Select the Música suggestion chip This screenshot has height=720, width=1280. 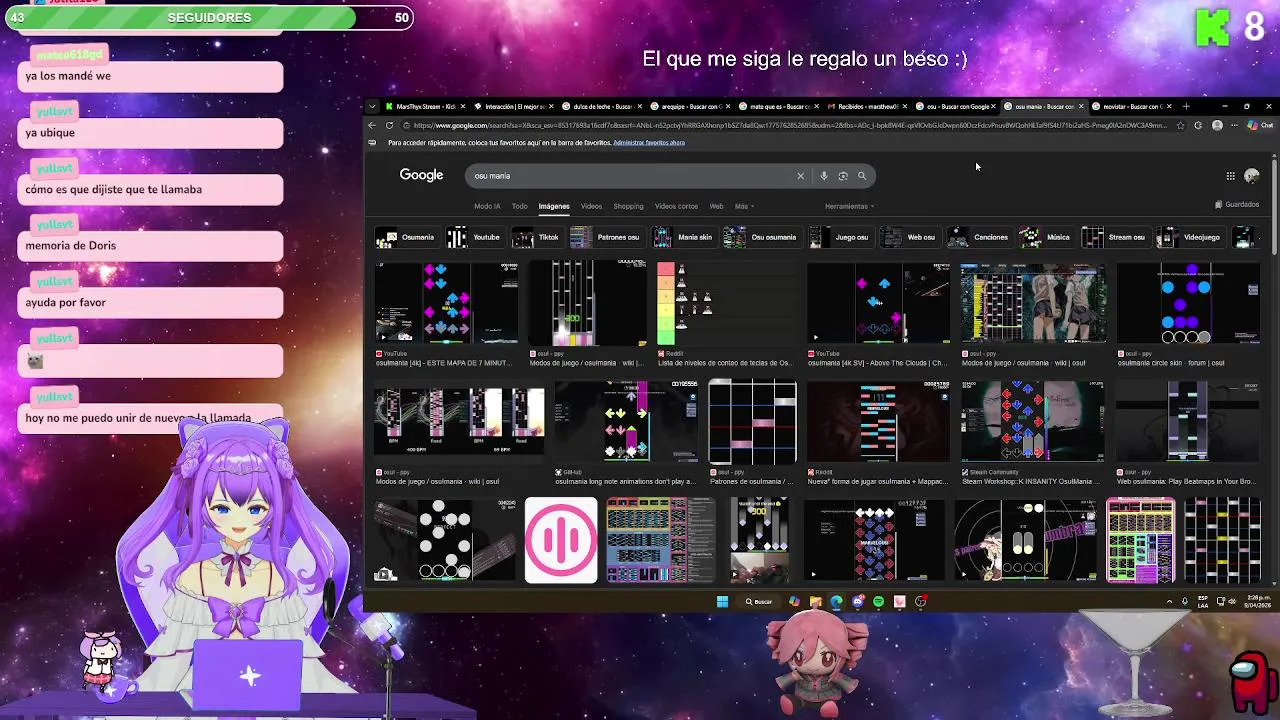click(x=1046, y=237)
